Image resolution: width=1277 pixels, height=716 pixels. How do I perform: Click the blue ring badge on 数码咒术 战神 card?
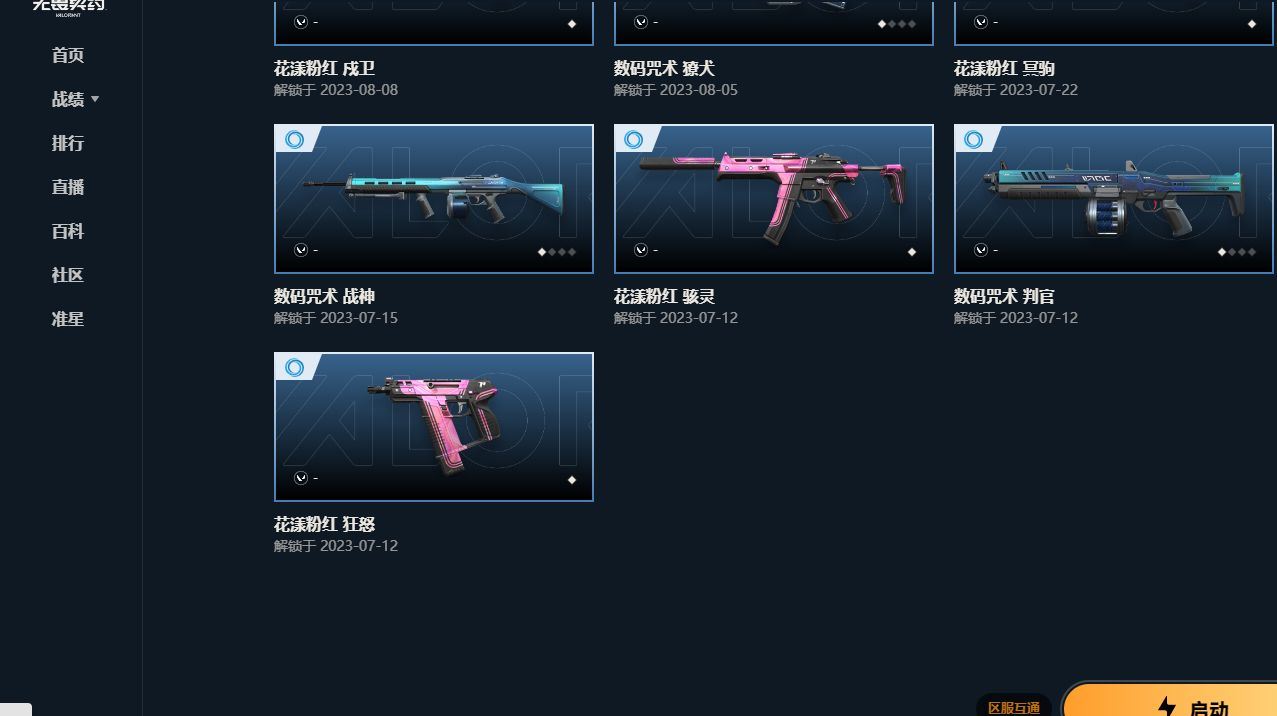click(x=294, y=140)
